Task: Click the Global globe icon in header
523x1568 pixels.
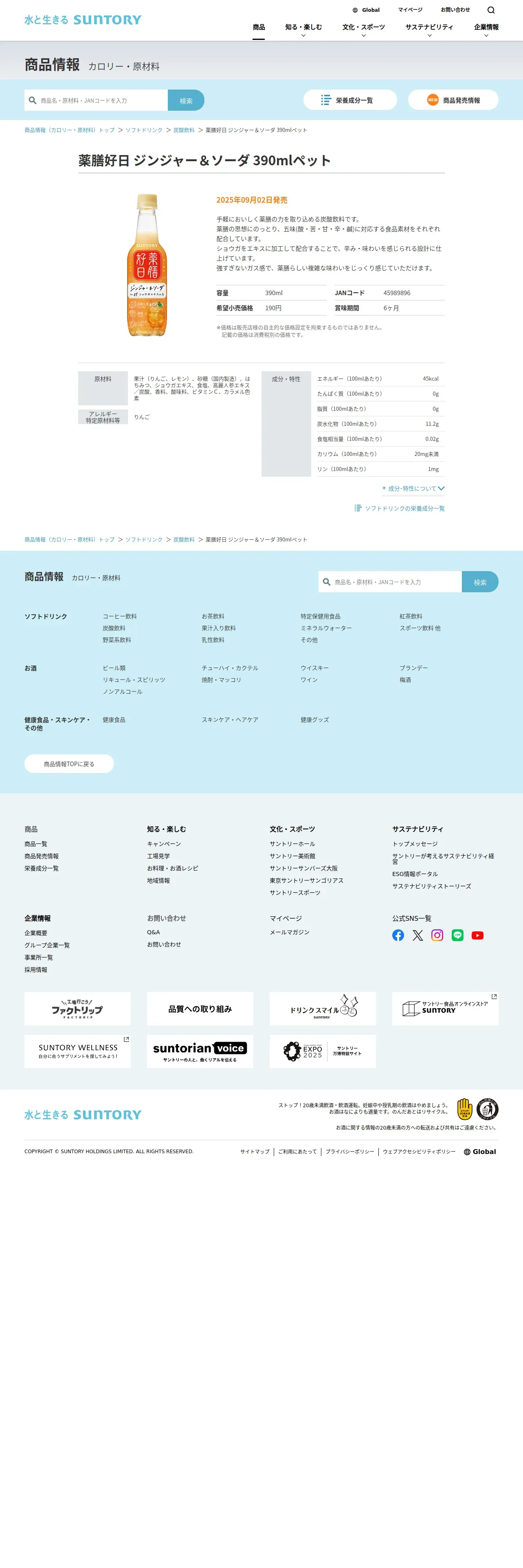Action: tap(355, 10)
